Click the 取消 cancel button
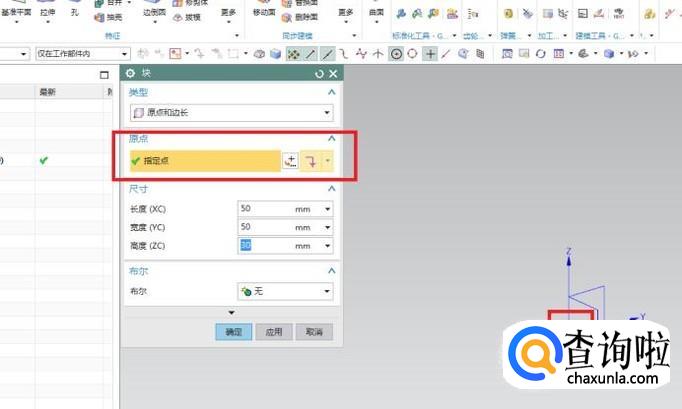Image resolution: width=682 pixels, height=409 pixels. click(314, 332)
